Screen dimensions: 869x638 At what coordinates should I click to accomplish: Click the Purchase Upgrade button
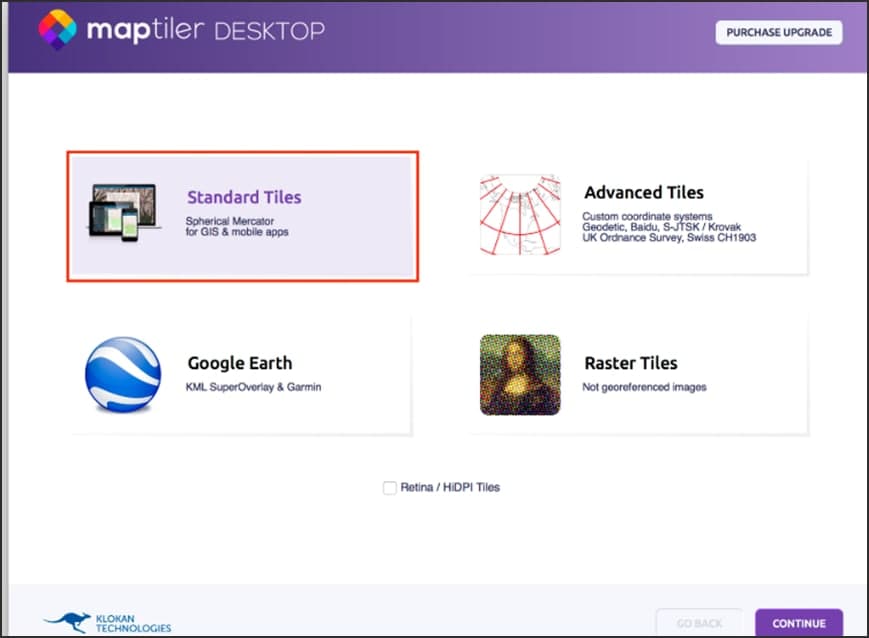[779, 33]
